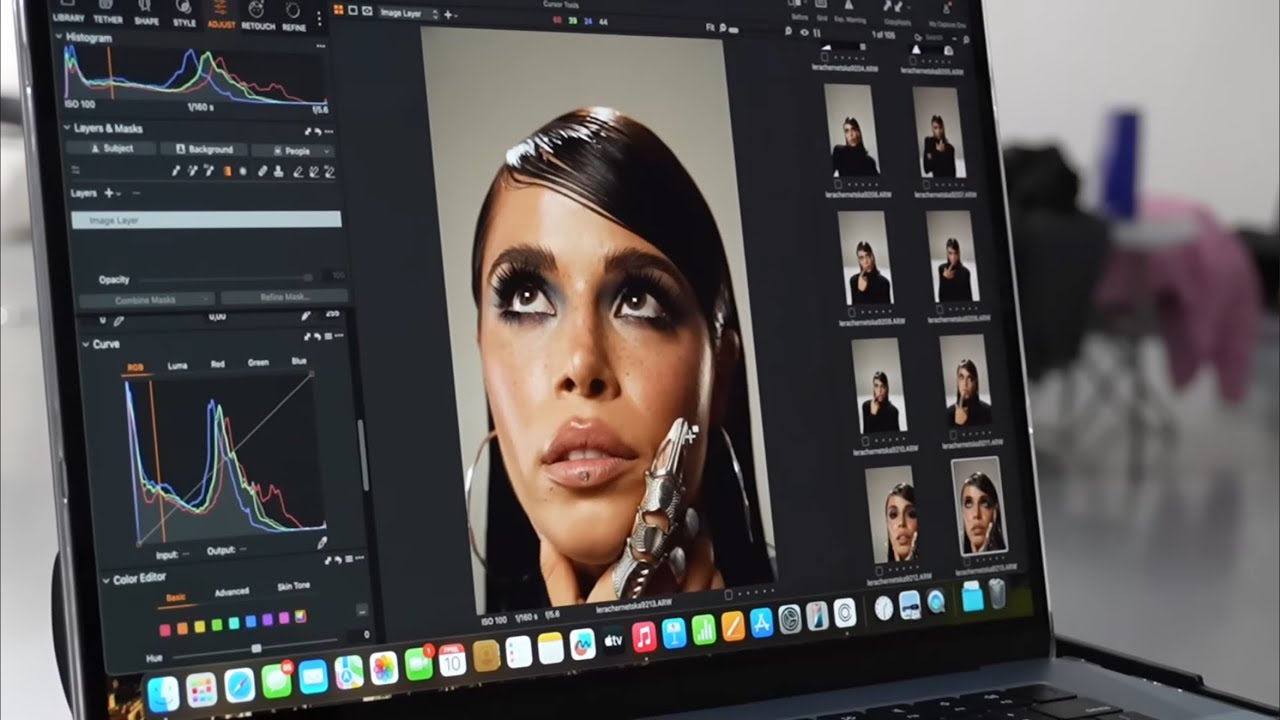Open the Image Layer selector dropdown
This screenshot has width=1280, height=720.
(x=410, y=14)
